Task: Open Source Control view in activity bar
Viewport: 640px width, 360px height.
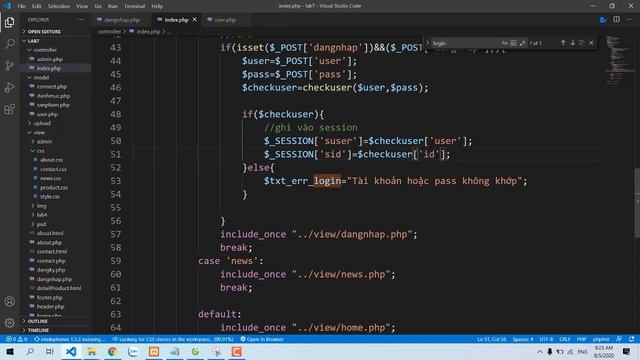Action: pos(9,65)
